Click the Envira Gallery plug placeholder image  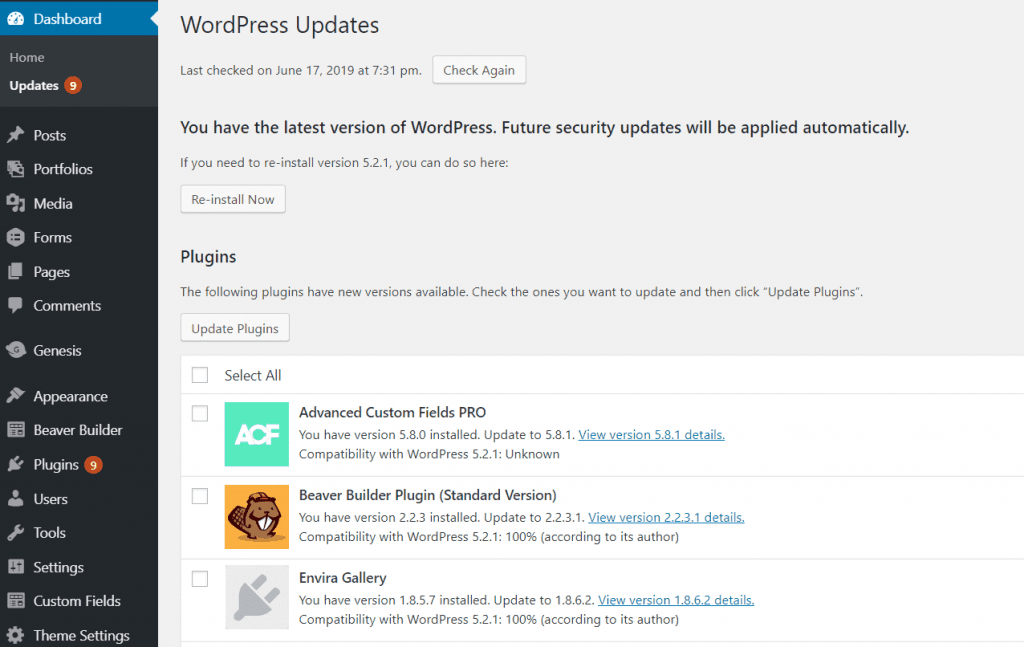click(x=257, y=597)
